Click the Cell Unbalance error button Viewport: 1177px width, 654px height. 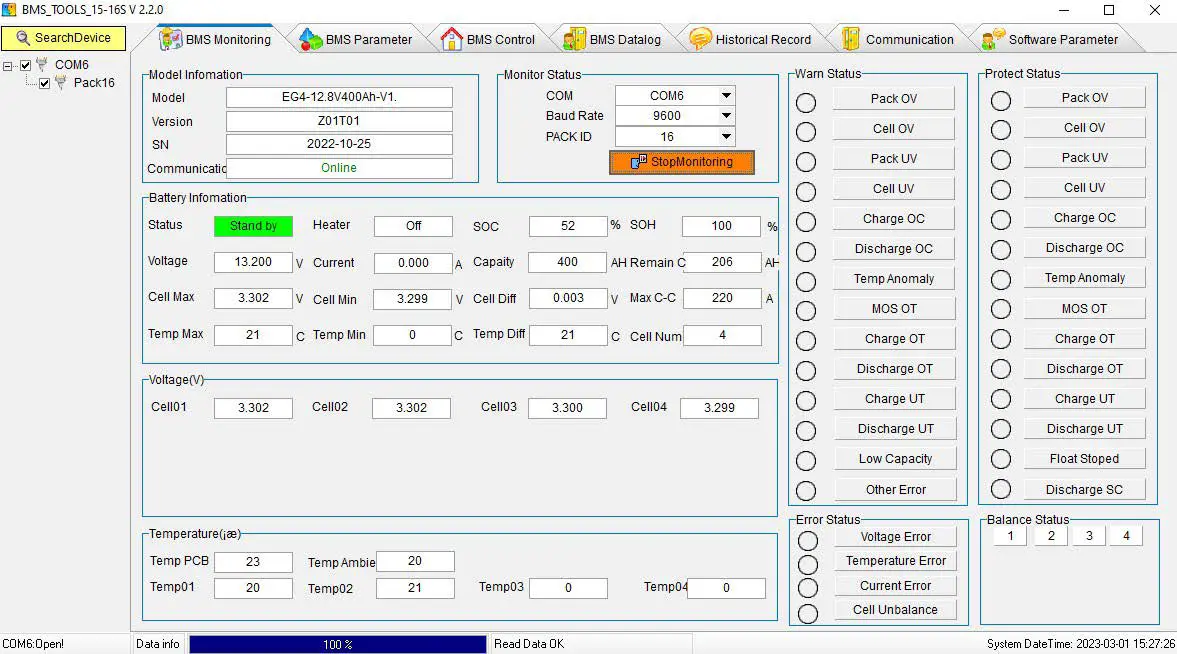tap(895, 610)
